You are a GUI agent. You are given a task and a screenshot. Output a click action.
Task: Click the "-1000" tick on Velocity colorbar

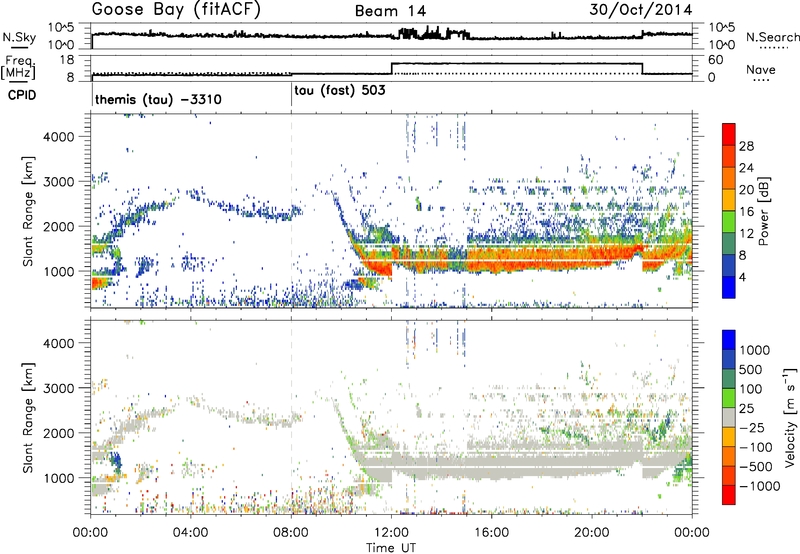(x=760, y=486)
